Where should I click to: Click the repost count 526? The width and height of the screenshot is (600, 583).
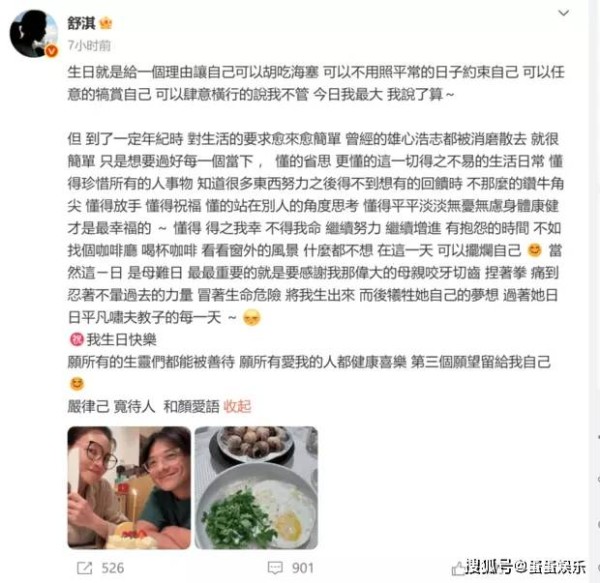tap(112, 568)
